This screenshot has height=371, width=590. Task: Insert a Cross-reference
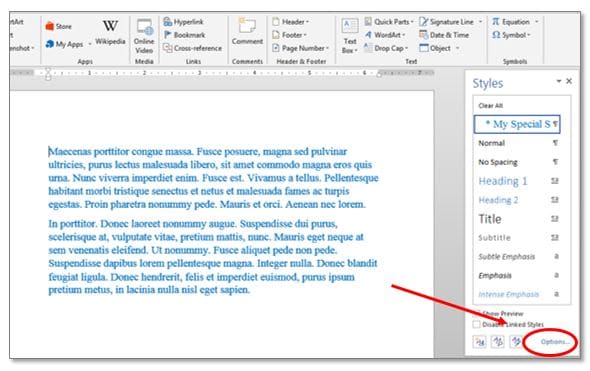192,48
